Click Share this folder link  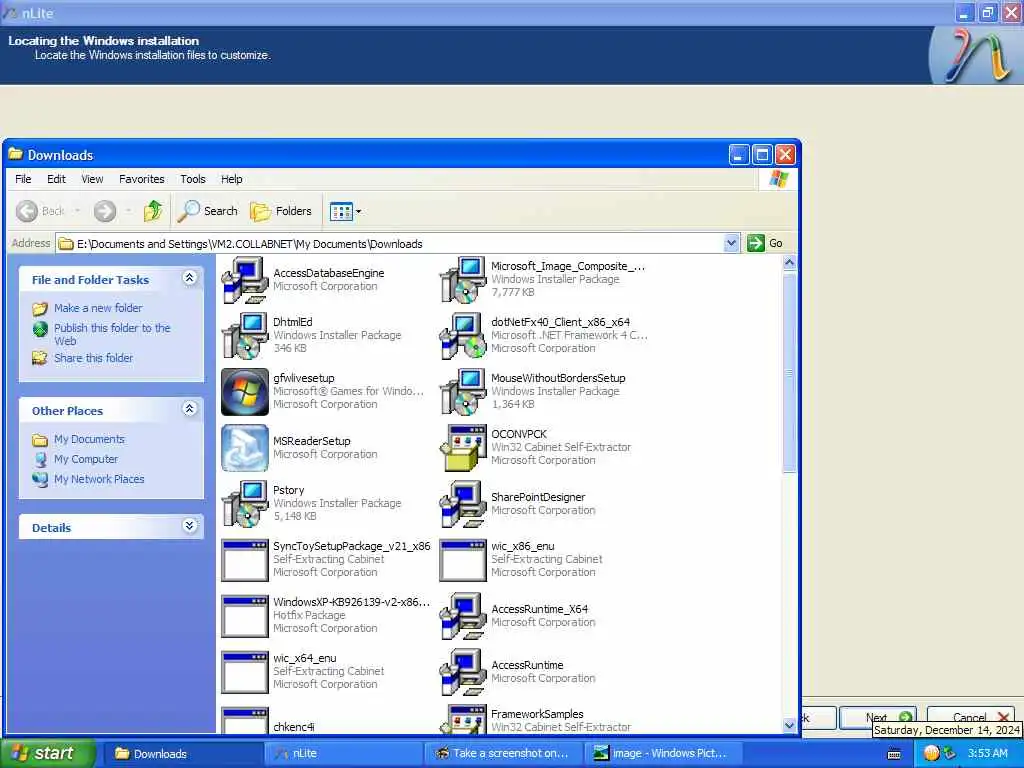pyautogui.click(x=93, y=358)
